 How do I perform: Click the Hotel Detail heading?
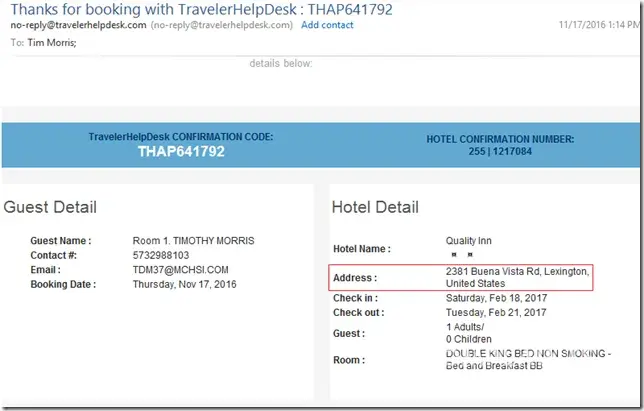point(375,208)
